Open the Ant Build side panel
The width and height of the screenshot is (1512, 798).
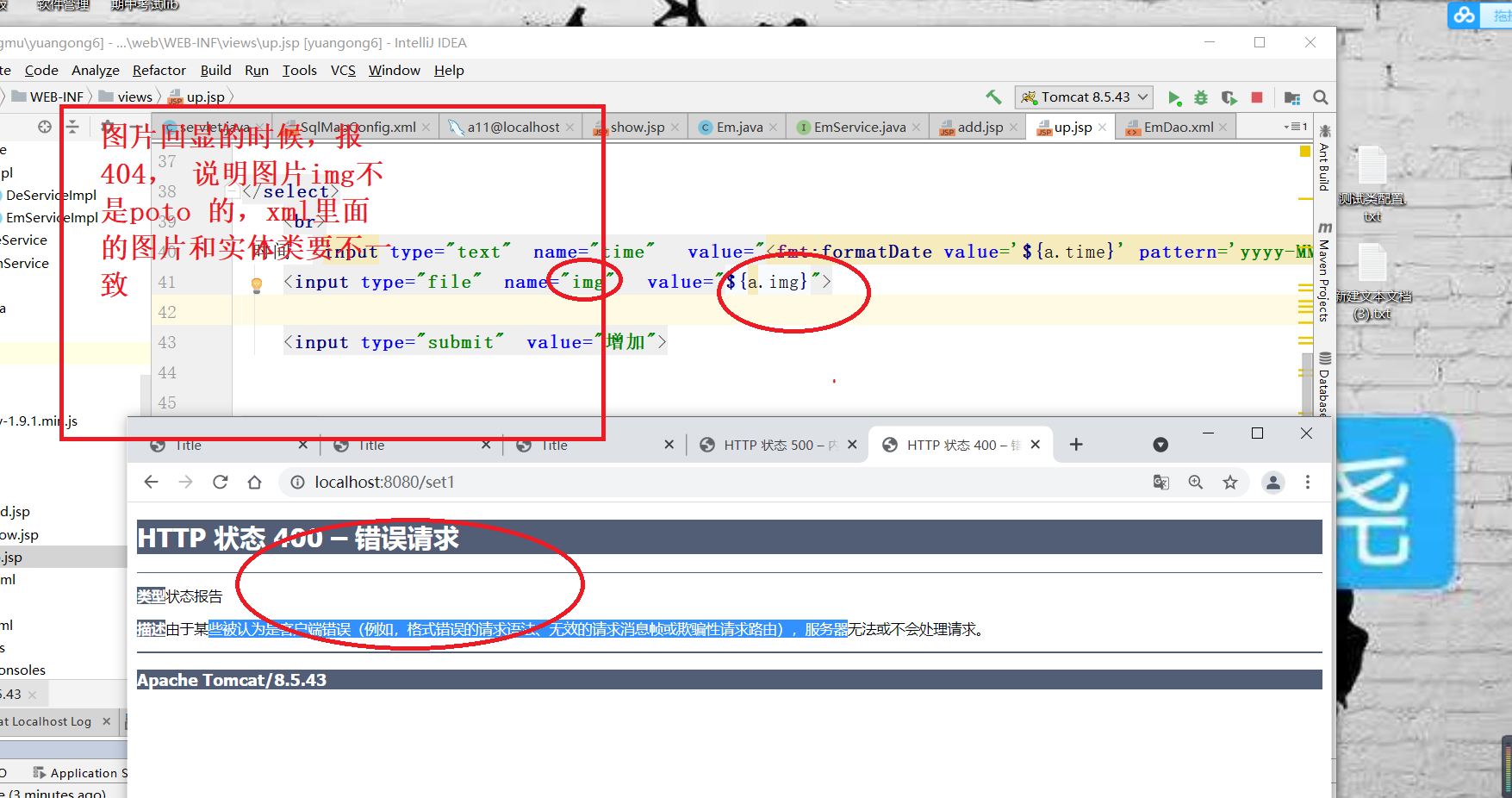(x=1324, y=158)
